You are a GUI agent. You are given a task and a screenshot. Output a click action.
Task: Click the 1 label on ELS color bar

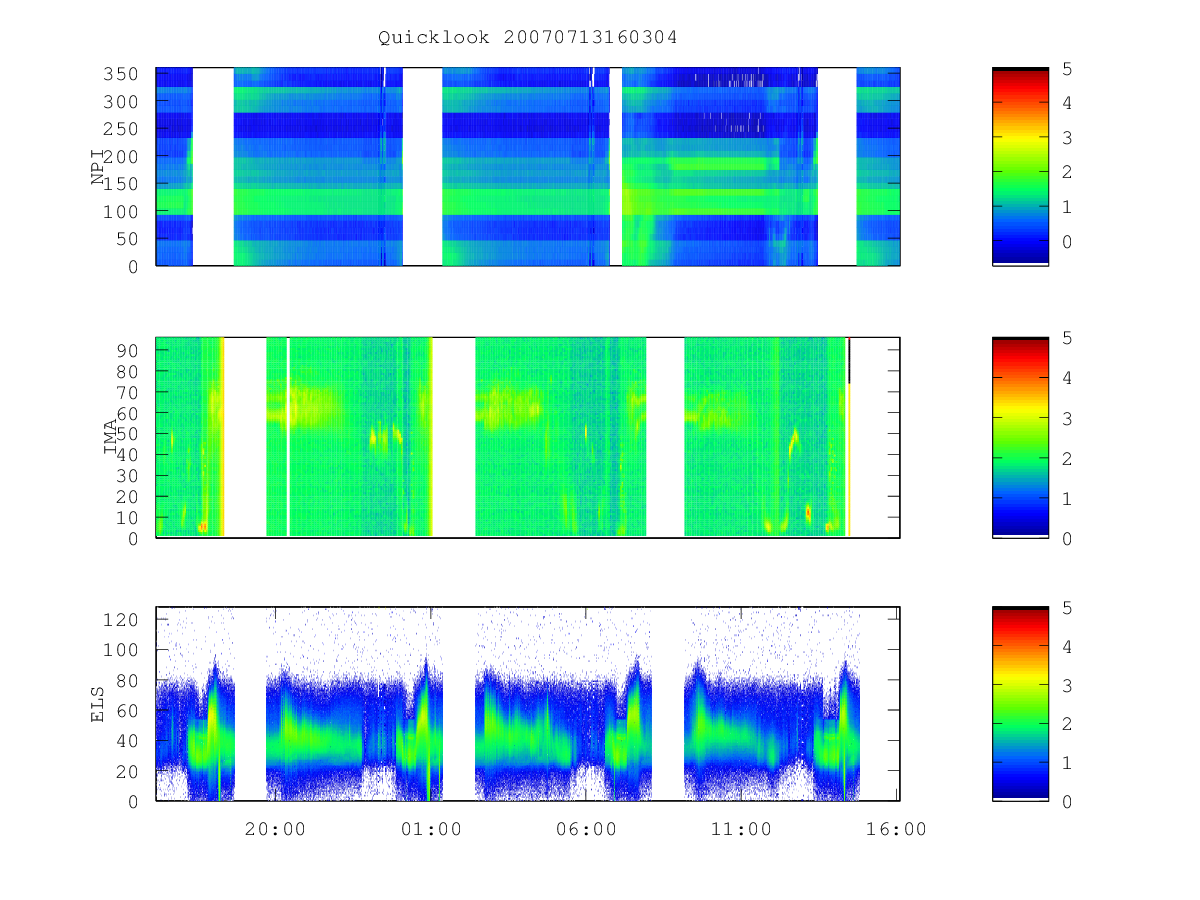point(1067,763)
